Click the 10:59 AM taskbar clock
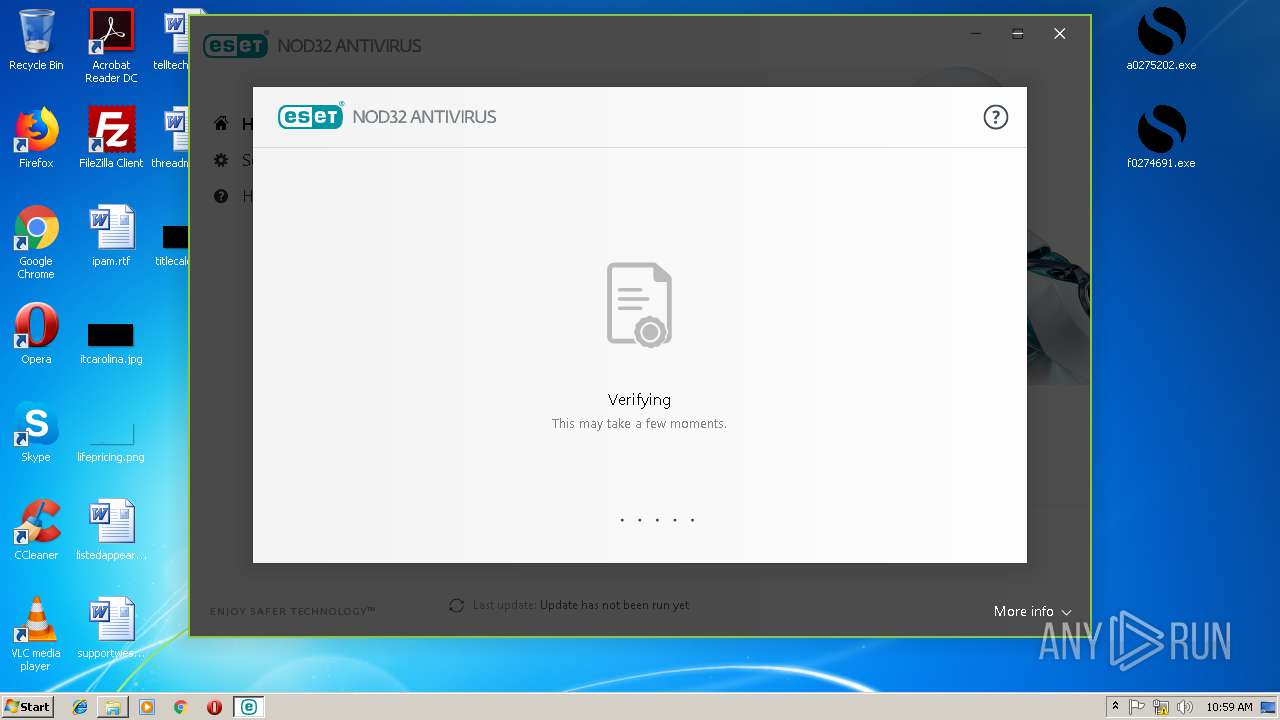The image size is (1280, 720). [1229, 707]
